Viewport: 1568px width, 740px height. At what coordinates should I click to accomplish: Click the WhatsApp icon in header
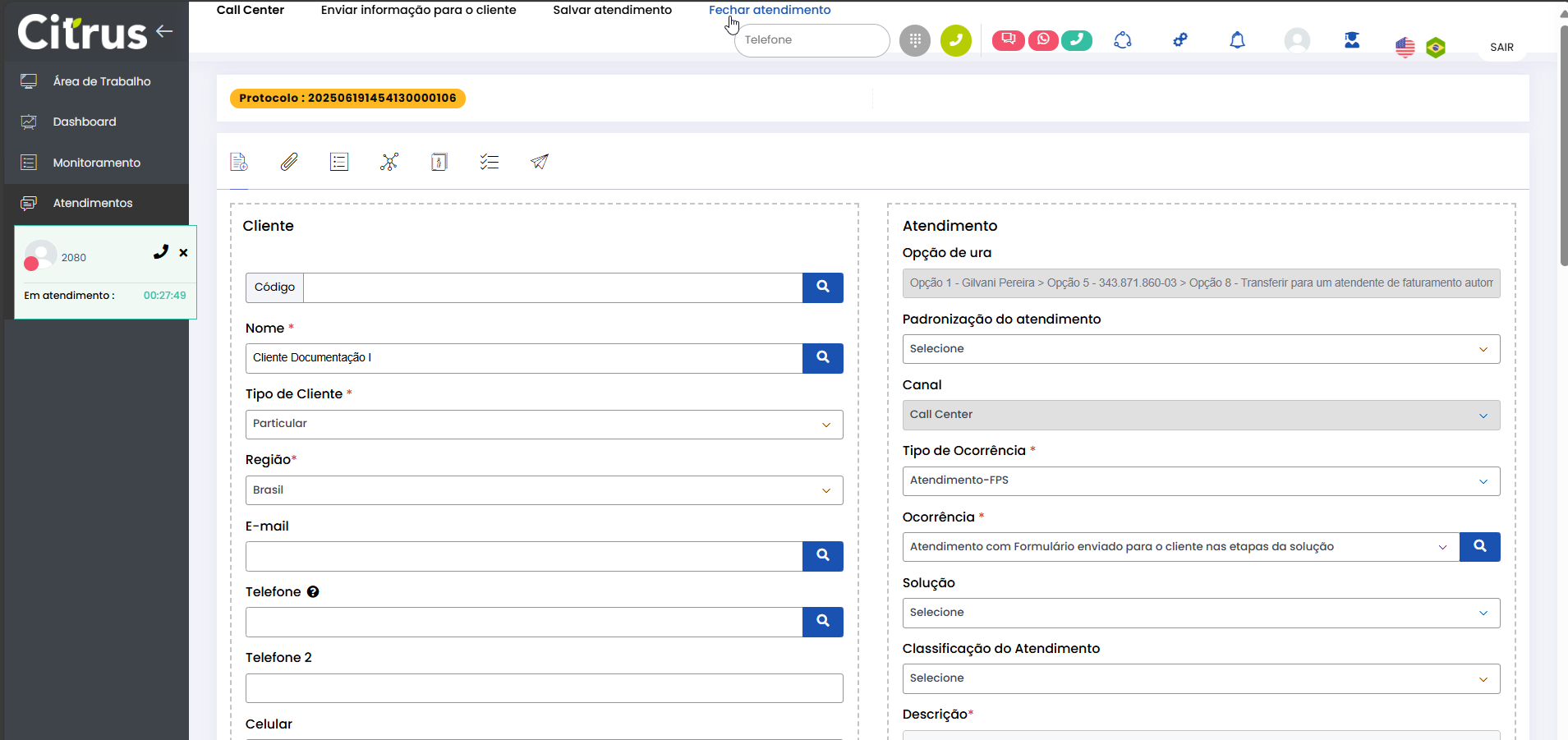coord(1042,40)
